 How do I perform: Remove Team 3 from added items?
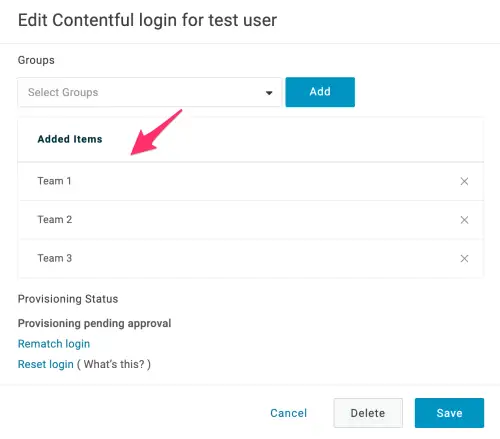click(464, 258)
